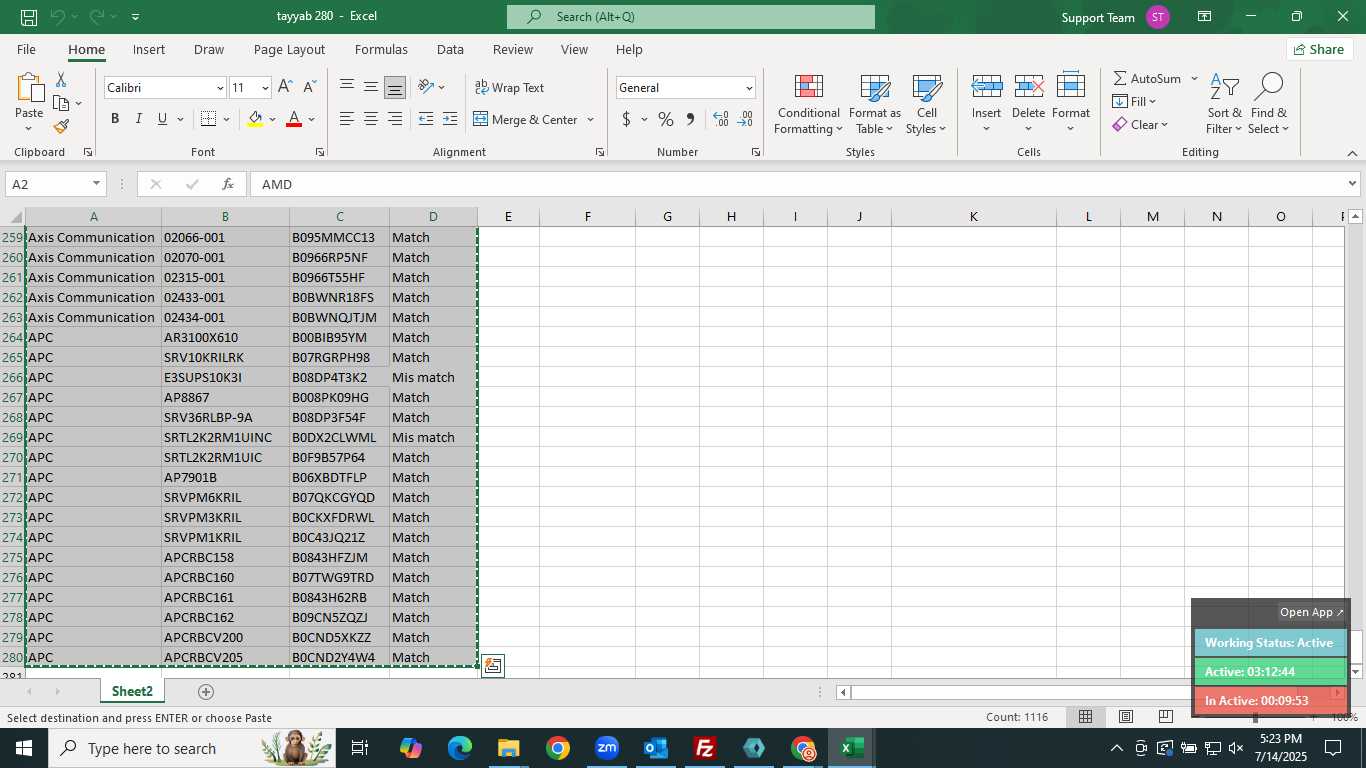Image resolution: width=1366 pixels, height=768 pixels.
Task: Select the Format Painter brush
Action: [x=61, y=127]
